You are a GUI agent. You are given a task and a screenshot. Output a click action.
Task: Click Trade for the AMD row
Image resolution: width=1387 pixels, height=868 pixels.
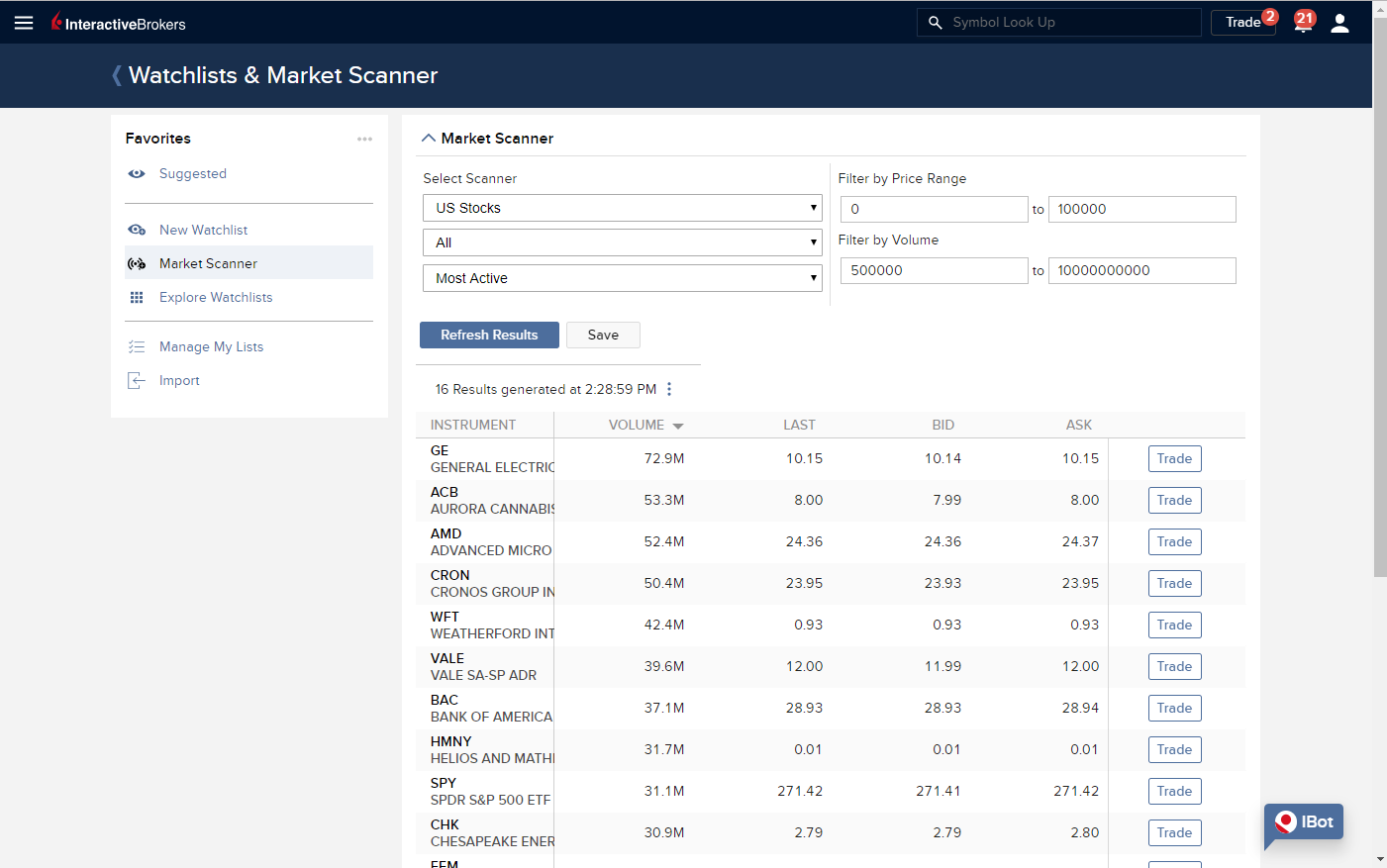(x=1174, y=541)
